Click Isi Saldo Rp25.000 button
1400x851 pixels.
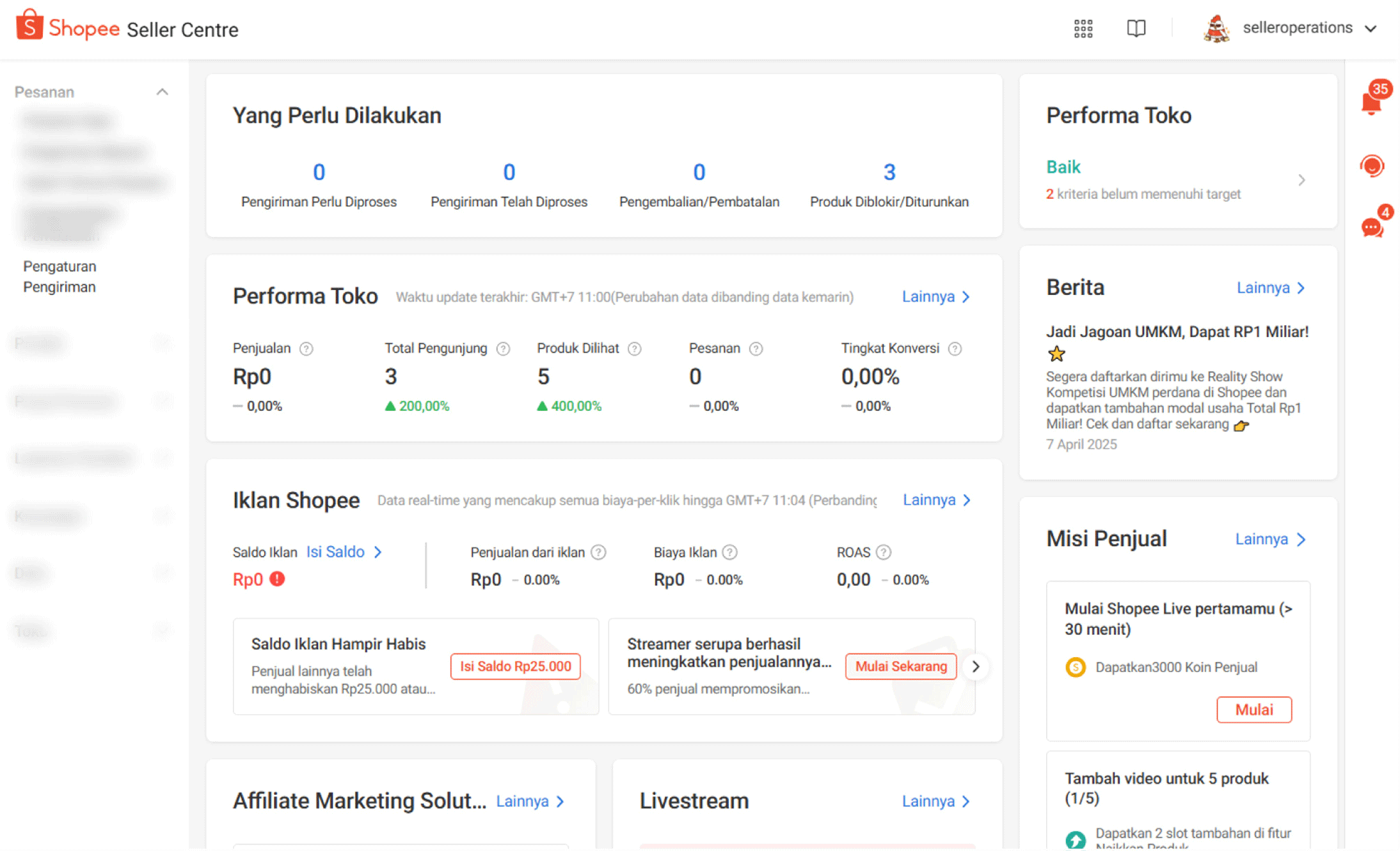[515, 667]
